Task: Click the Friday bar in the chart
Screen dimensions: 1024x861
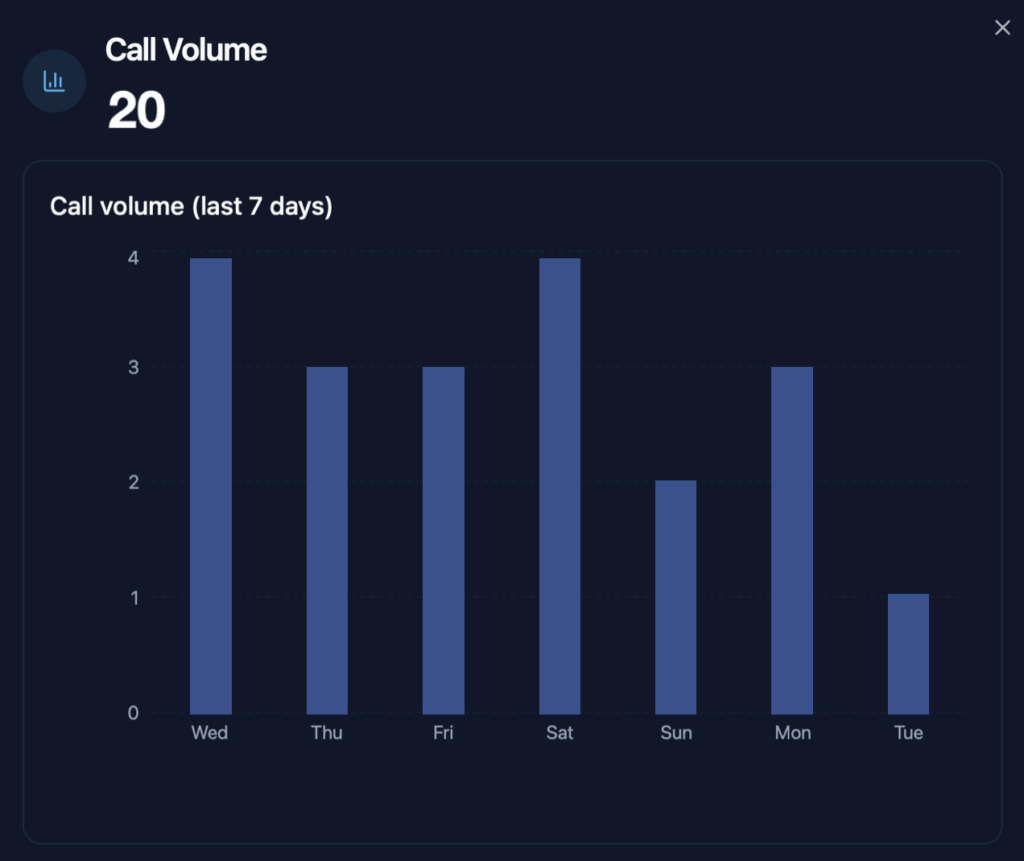Action: (x=443, y=540)
